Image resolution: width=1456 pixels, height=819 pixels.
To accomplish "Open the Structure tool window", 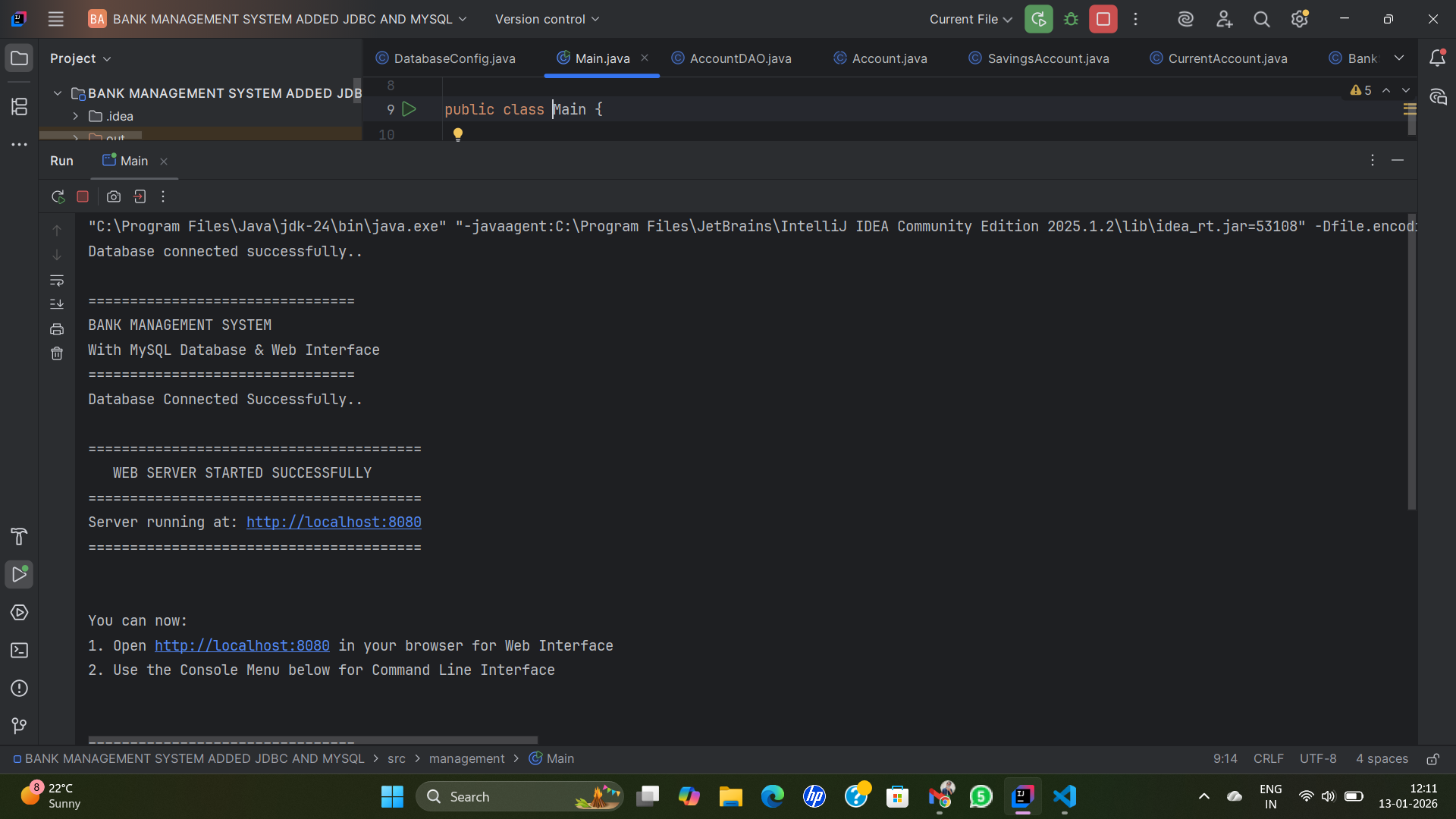I will (20, 107).
